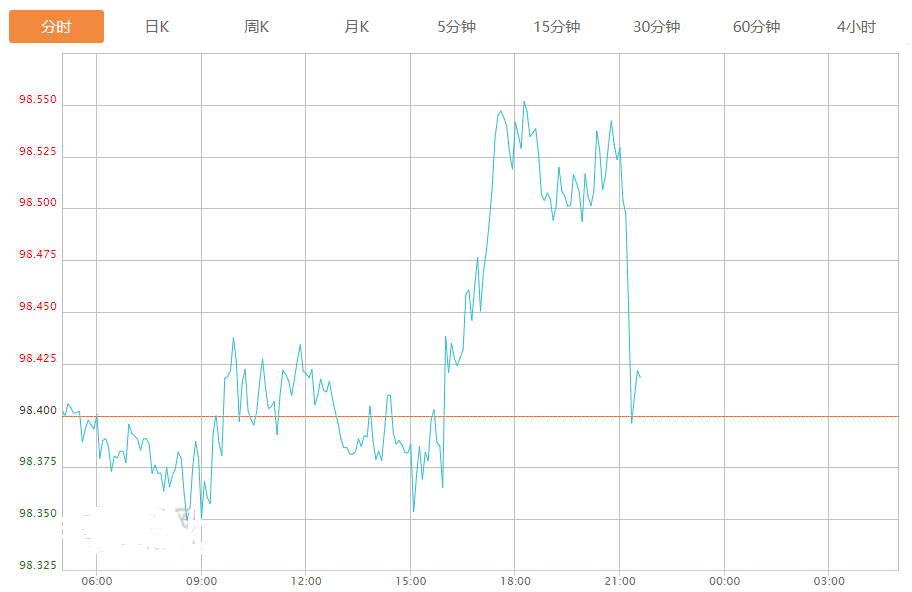Click the 15:00 time axis label

click(x=411, y=581)
